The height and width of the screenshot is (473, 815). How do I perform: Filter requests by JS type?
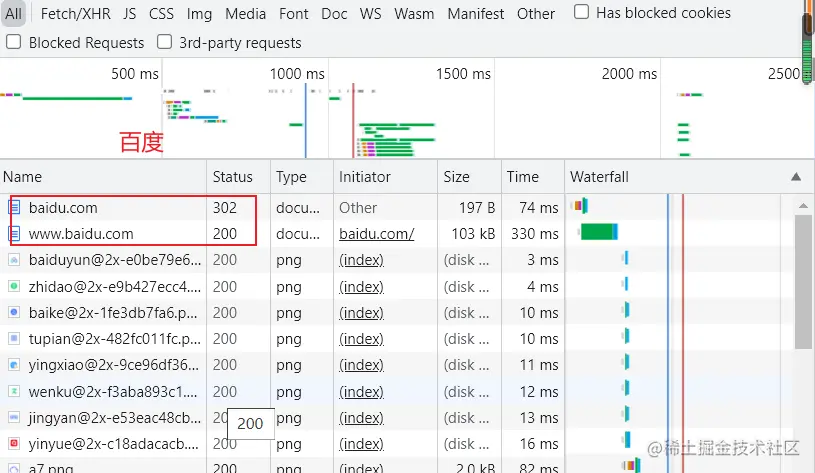(129, 14)
